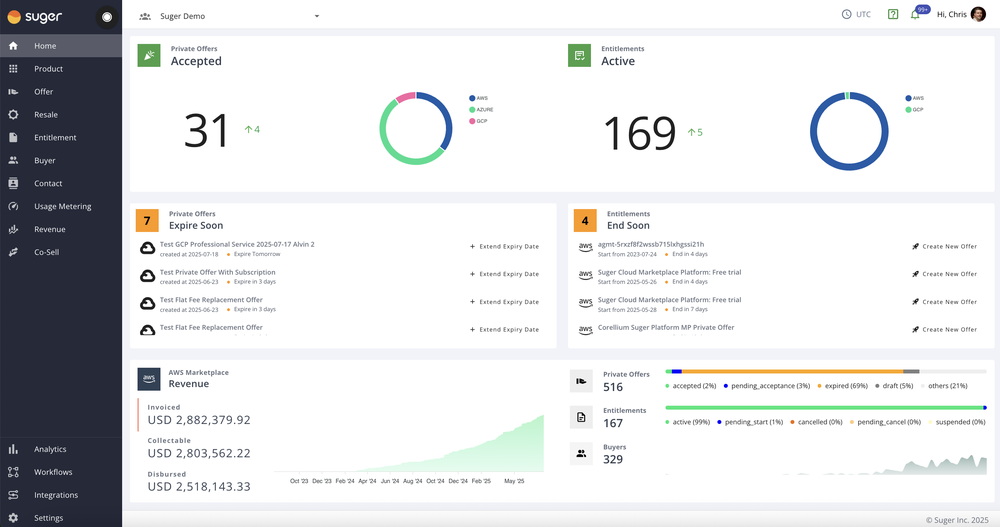Screen dimensions: 1000x527
Task: Click the Workflows icon
Action: click(13, 472)
